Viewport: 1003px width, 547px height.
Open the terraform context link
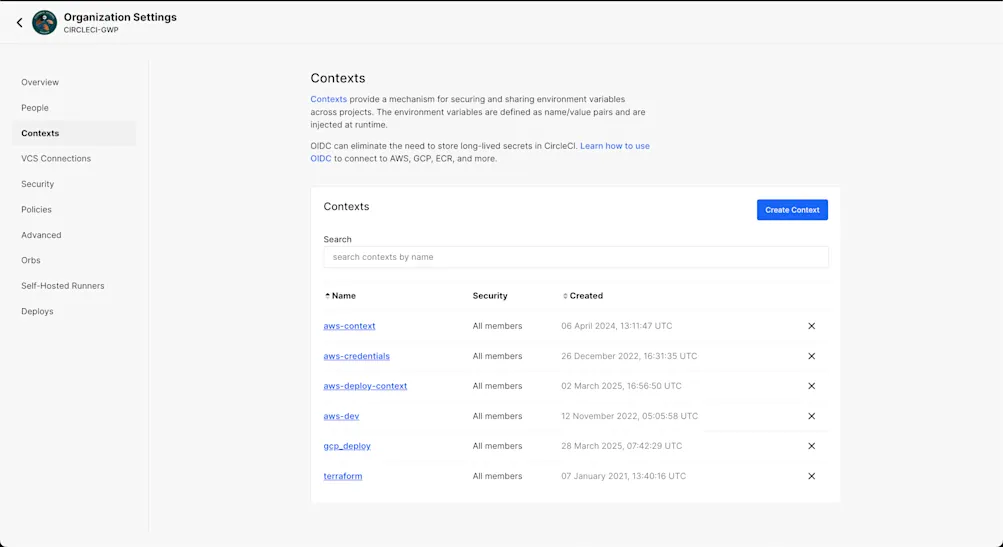click(x=343, y=476)
